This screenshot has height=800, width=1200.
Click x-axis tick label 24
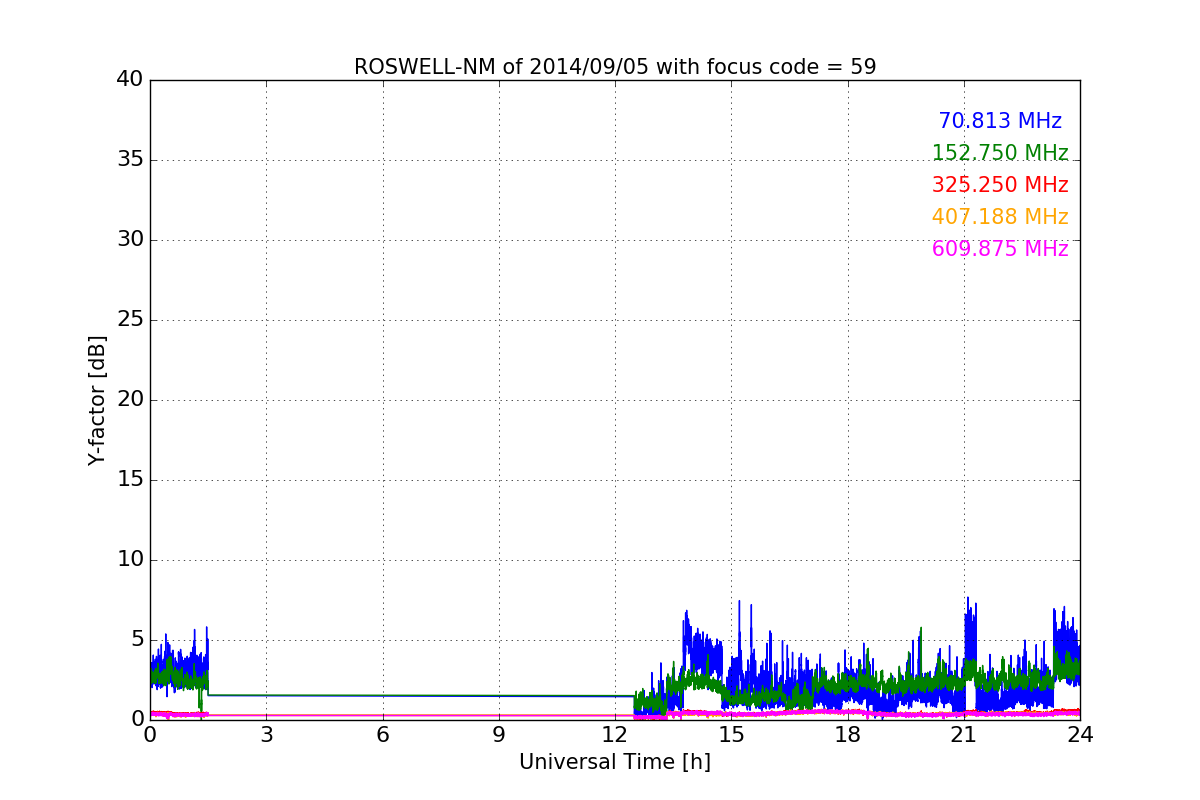pyautogui.click(x=1080, y=734)
